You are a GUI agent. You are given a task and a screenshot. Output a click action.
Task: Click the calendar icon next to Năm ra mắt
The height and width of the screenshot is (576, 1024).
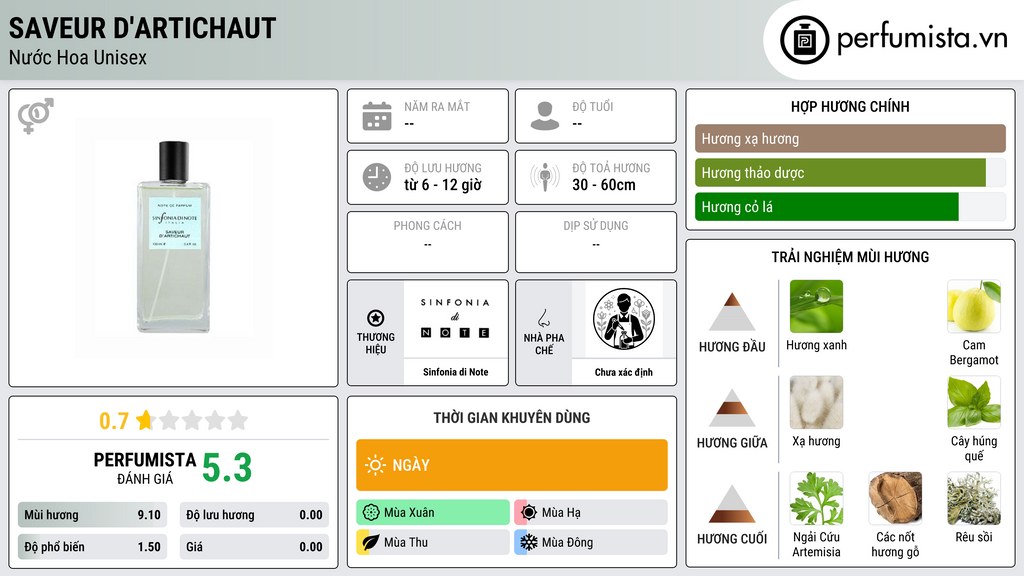tap(377, 116)
